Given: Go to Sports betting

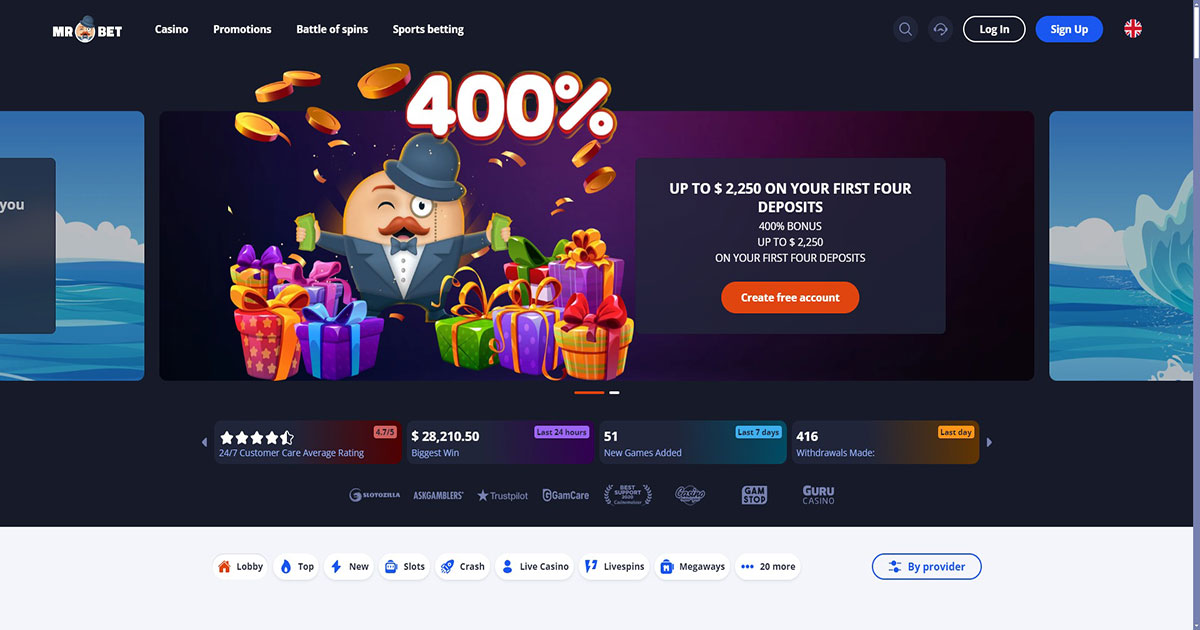Looking at the screenshot, I should point(428,29).
